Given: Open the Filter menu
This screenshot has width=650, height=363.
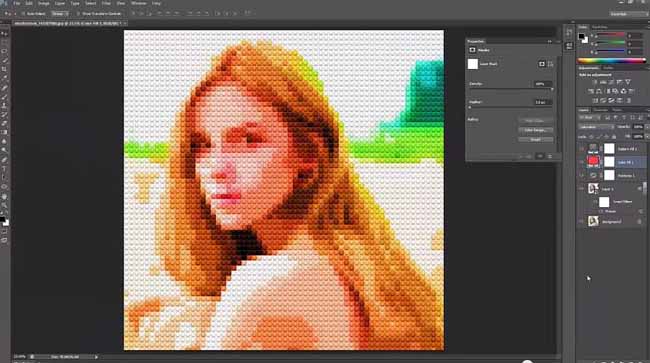Looking at the screenshot, I should tap(106, 3).
